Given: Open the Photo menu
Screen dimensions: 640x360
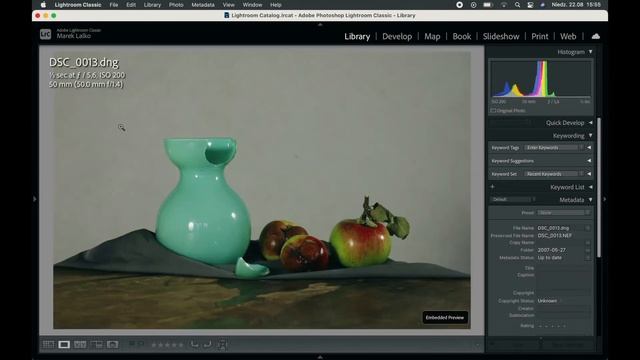Looking at the screenshot, I should coord(176,5).
